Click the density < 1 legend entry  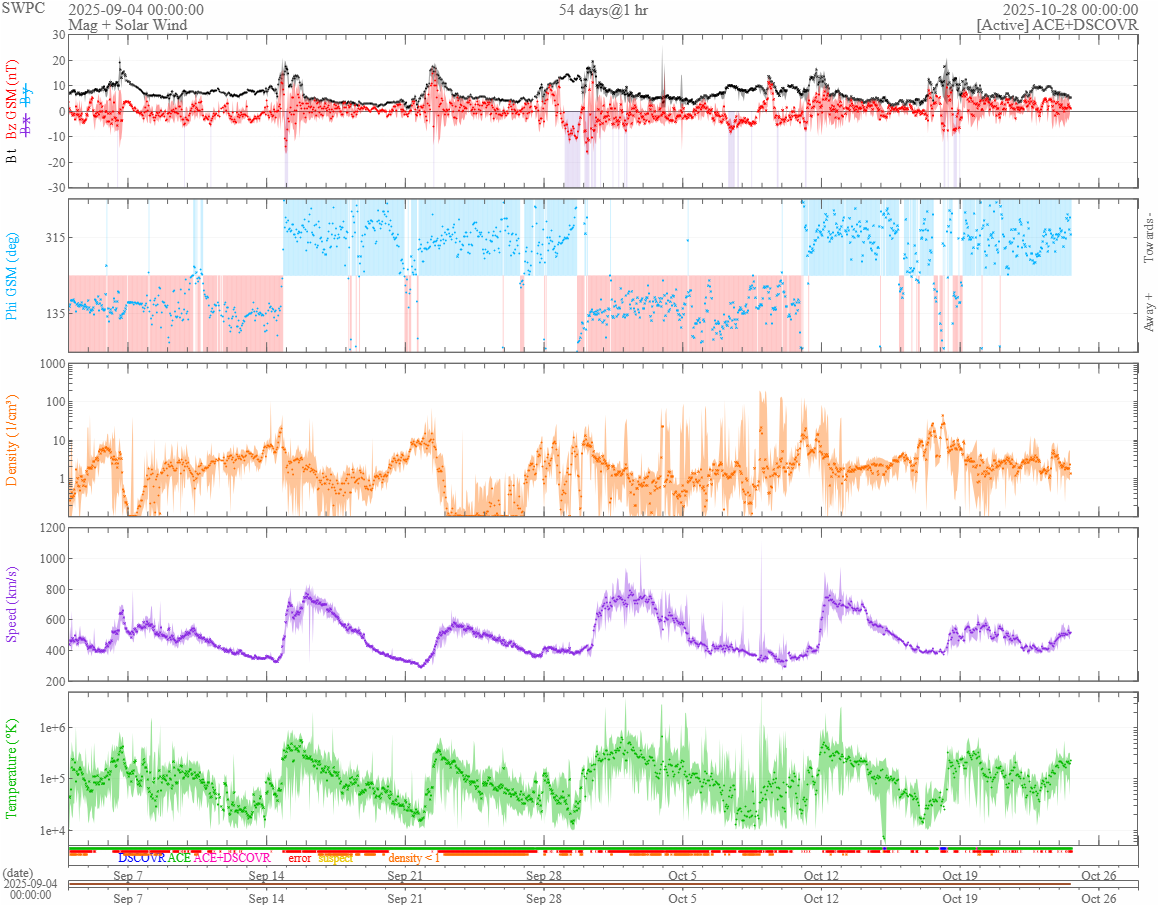pos(414,858)
